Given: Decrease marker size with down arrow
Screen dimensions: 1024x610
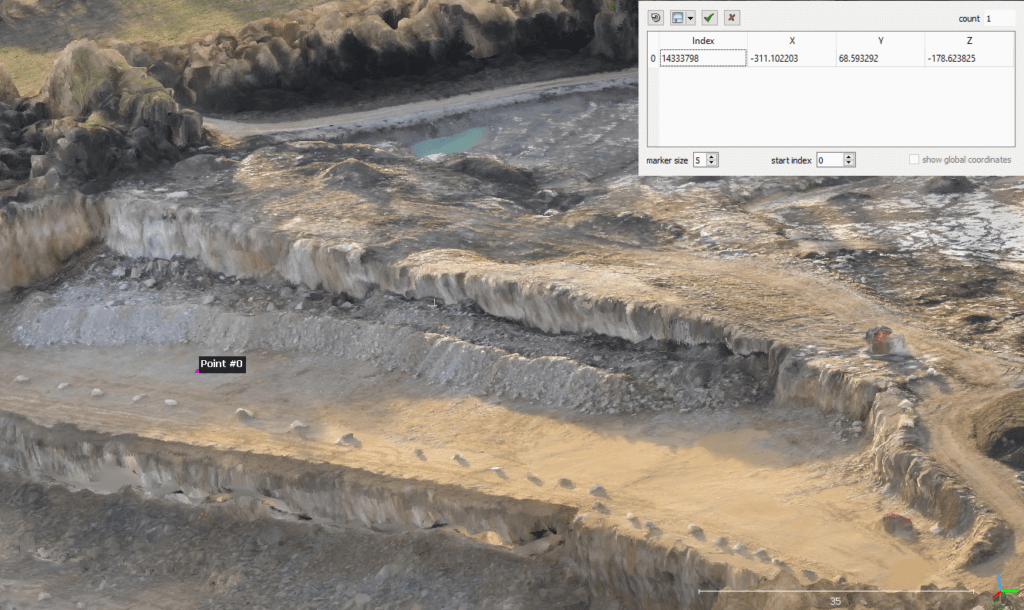Looking at the screenshot, I should click(x=711, y=163).
